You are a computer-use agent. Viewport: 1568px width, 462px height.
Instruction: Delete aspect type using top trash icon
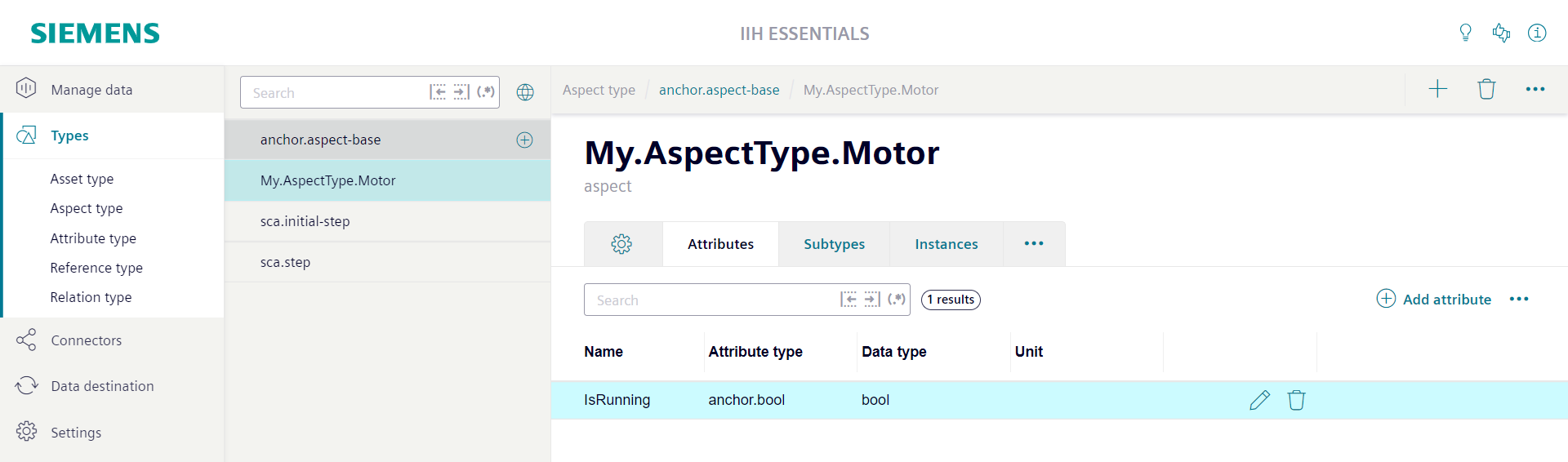pos(1486,89)
